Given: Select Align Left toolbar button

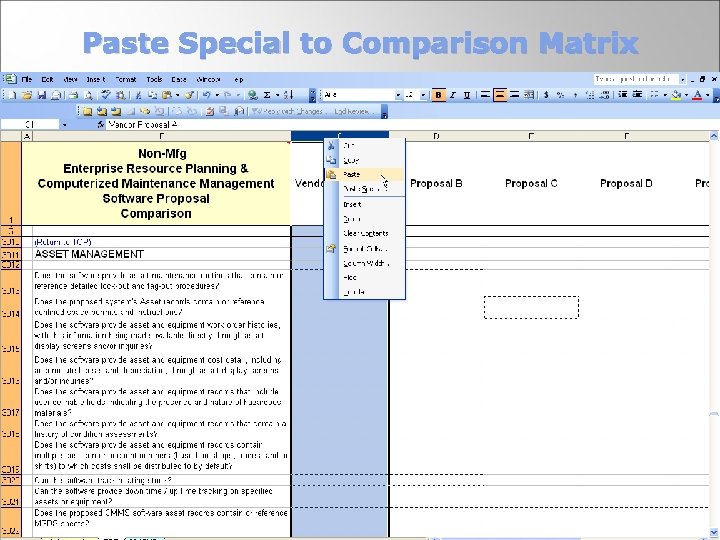Looking at the screenshot, I should point(485,95).
